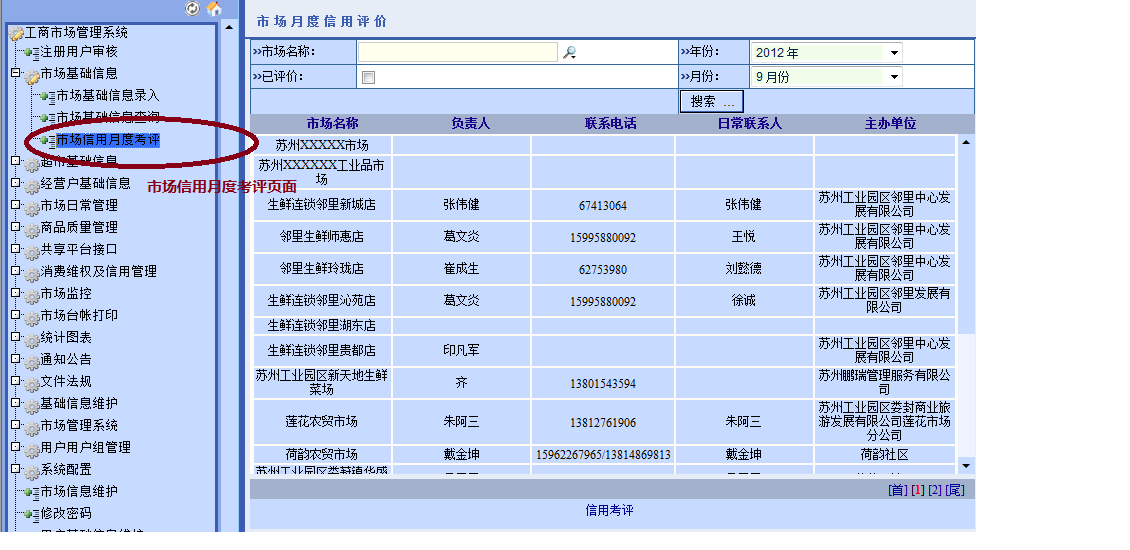Focus the 市场名称 input field
The image size is (1130, 550).
[458, 52]
